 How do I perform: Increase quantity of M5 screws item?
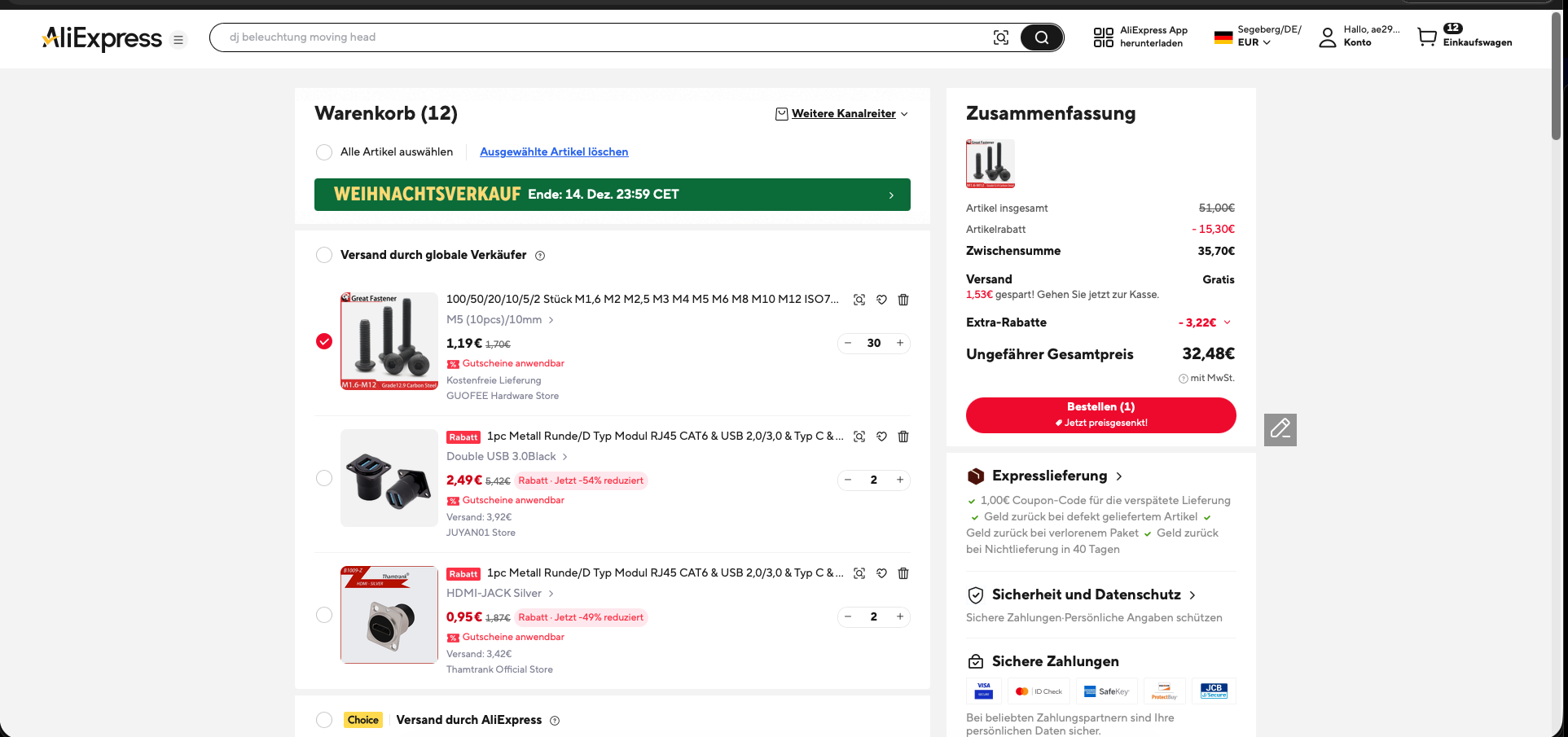(900, 344)
